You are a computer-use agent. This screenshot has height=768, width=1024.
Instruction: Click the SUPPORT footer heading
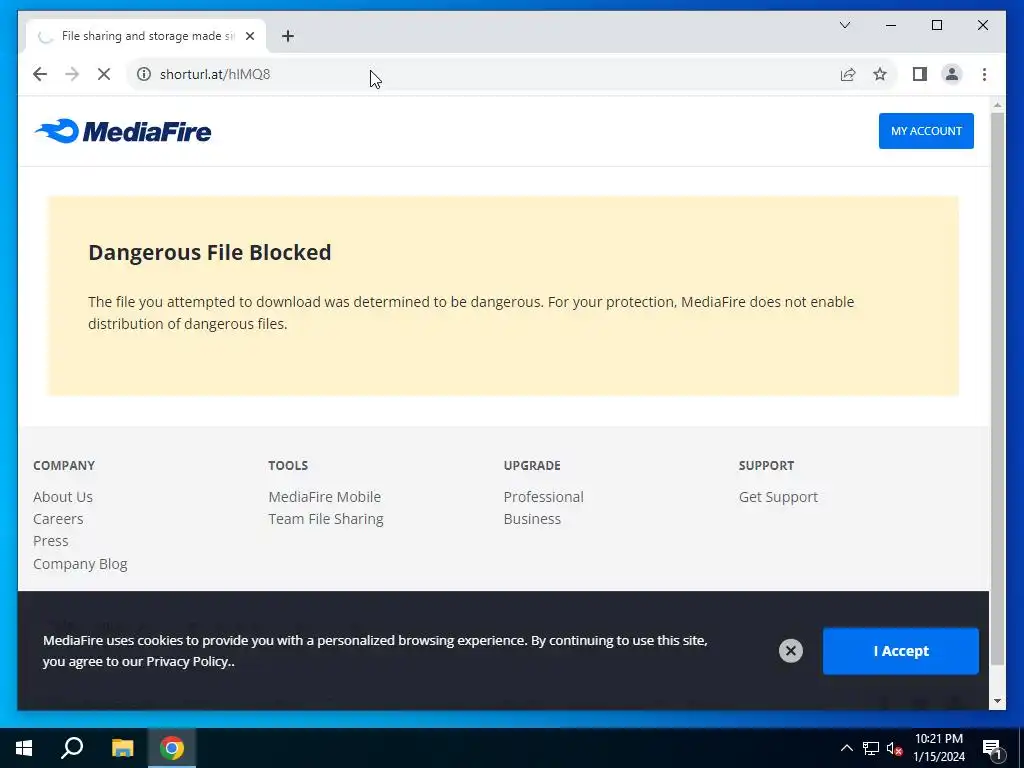pyautogui.click(x=766, y=466)
